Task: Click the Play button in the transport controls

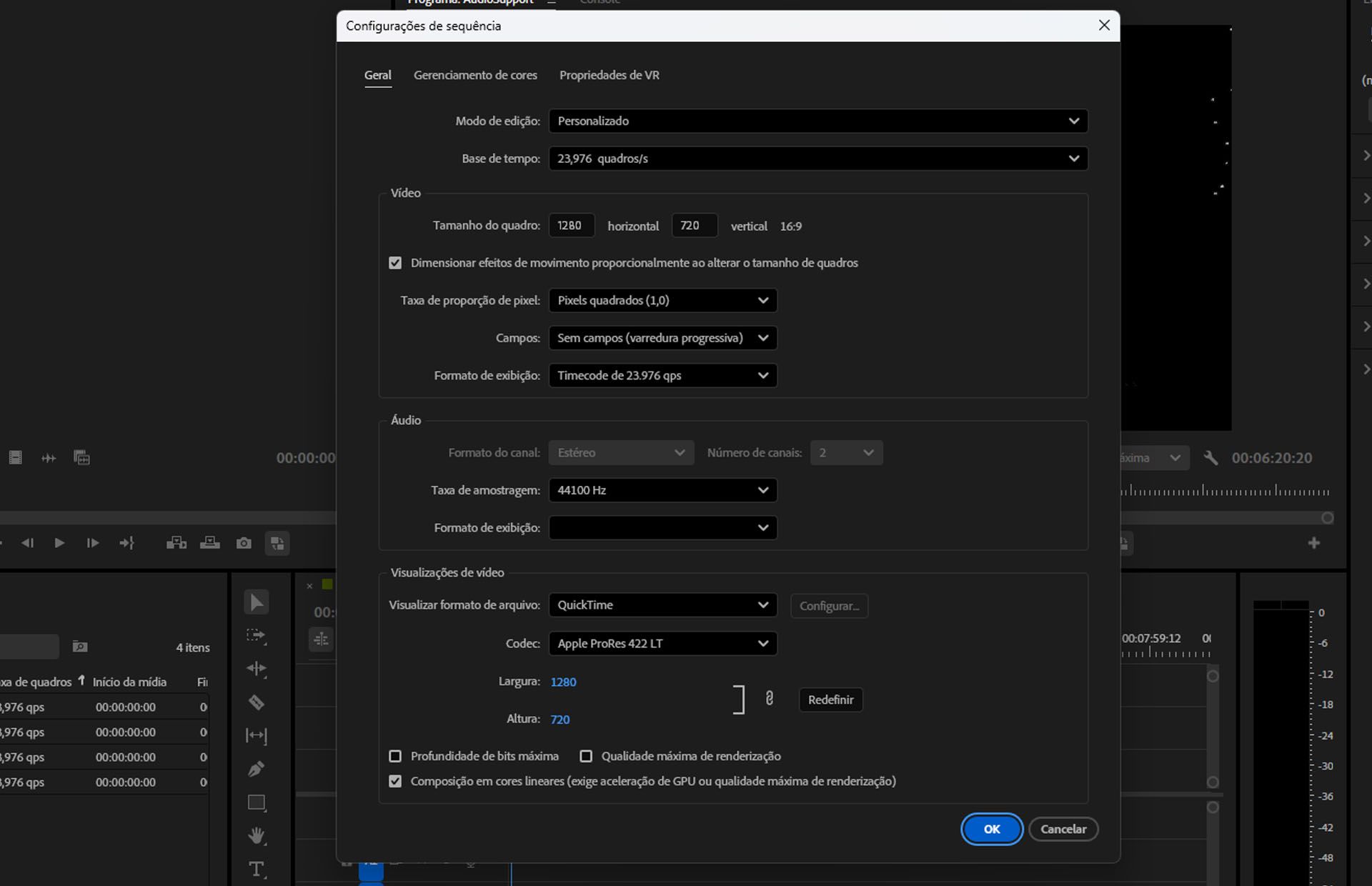Action: pos(60,543)
